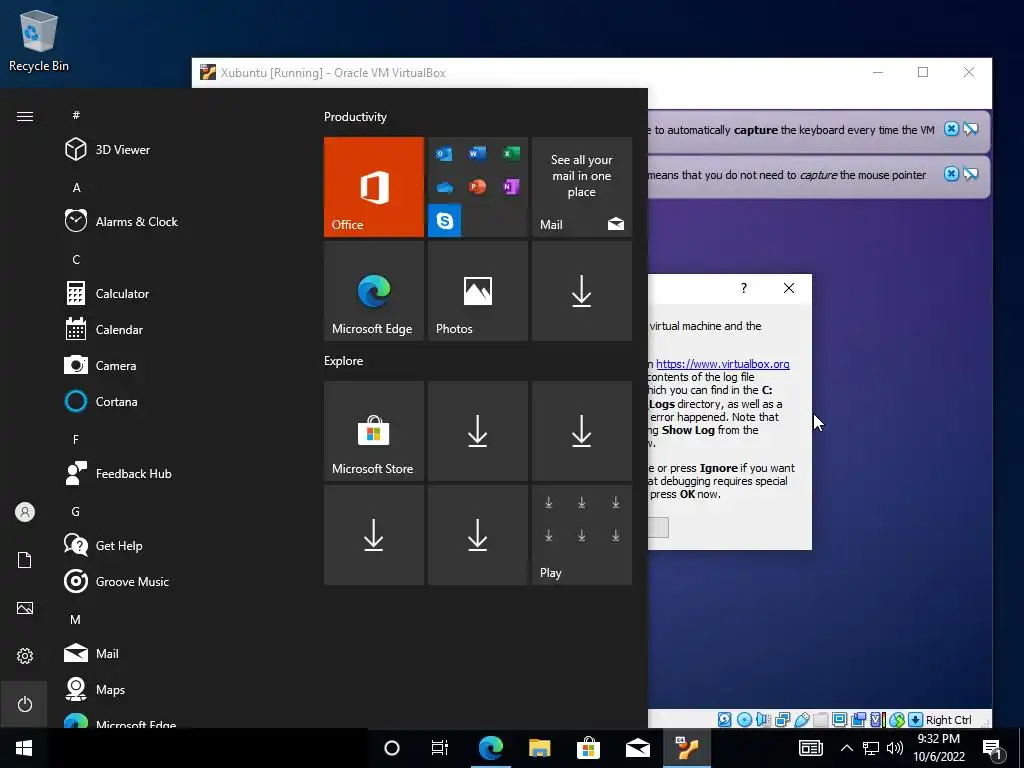Screen dimensions: 1024x768
Task: Open News and interests on taskbar
Action: coord(810,748)
